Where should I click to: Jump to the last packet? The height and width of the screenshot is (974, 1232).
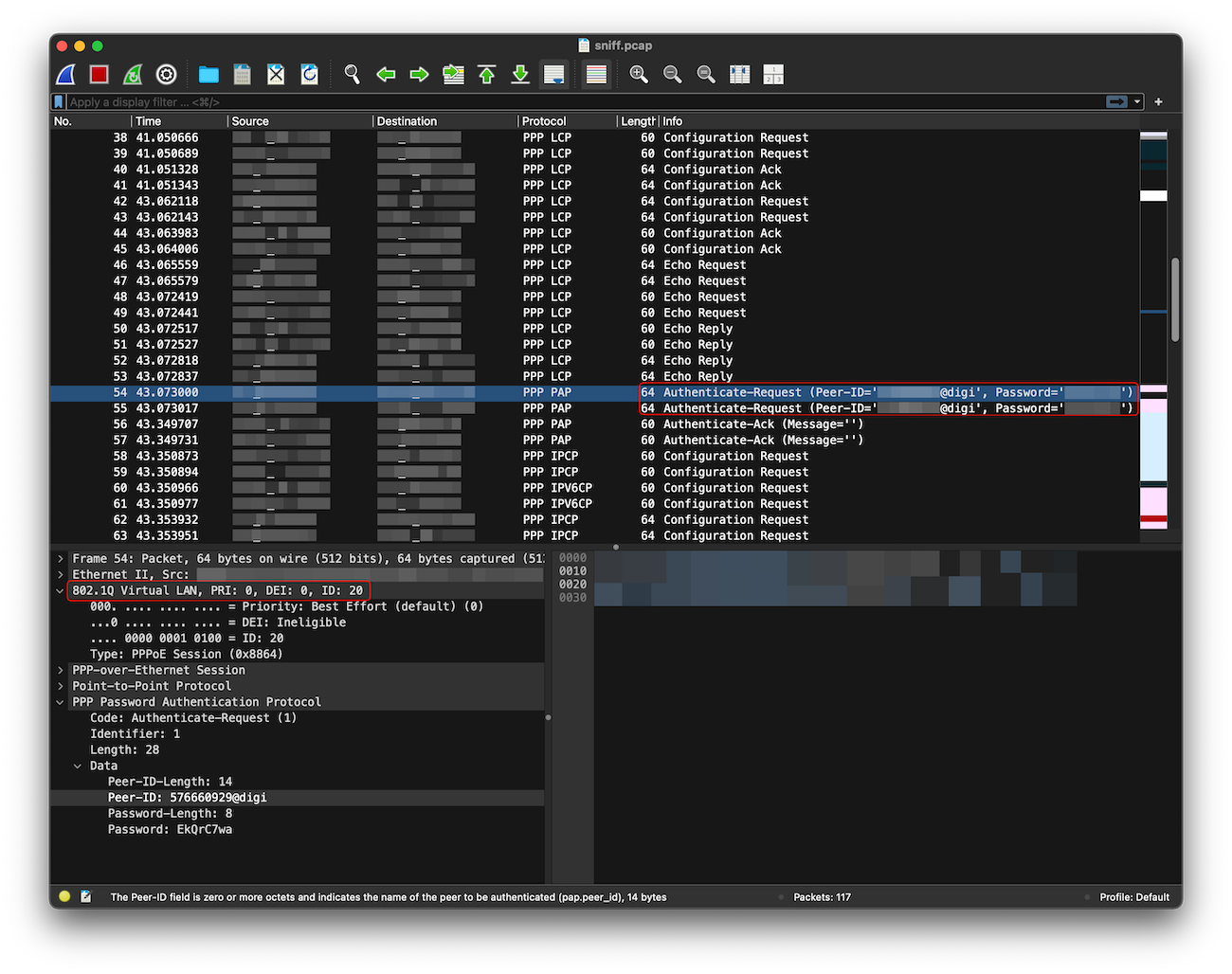pyautogui.click(x=520, y=75)
